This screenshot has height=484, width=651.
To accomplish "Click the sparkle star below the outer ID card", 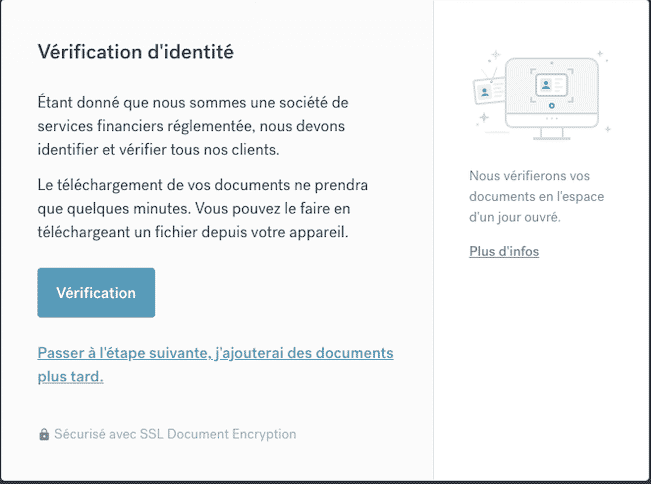I will [x=484, y=117].
